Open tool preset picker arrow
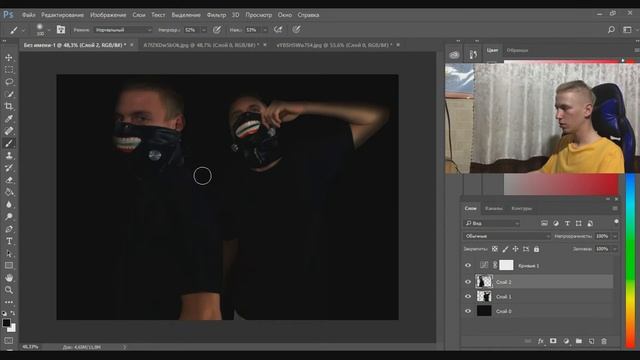Image resolution: width=640 pixels, height=360 pixels. [23, 30]
